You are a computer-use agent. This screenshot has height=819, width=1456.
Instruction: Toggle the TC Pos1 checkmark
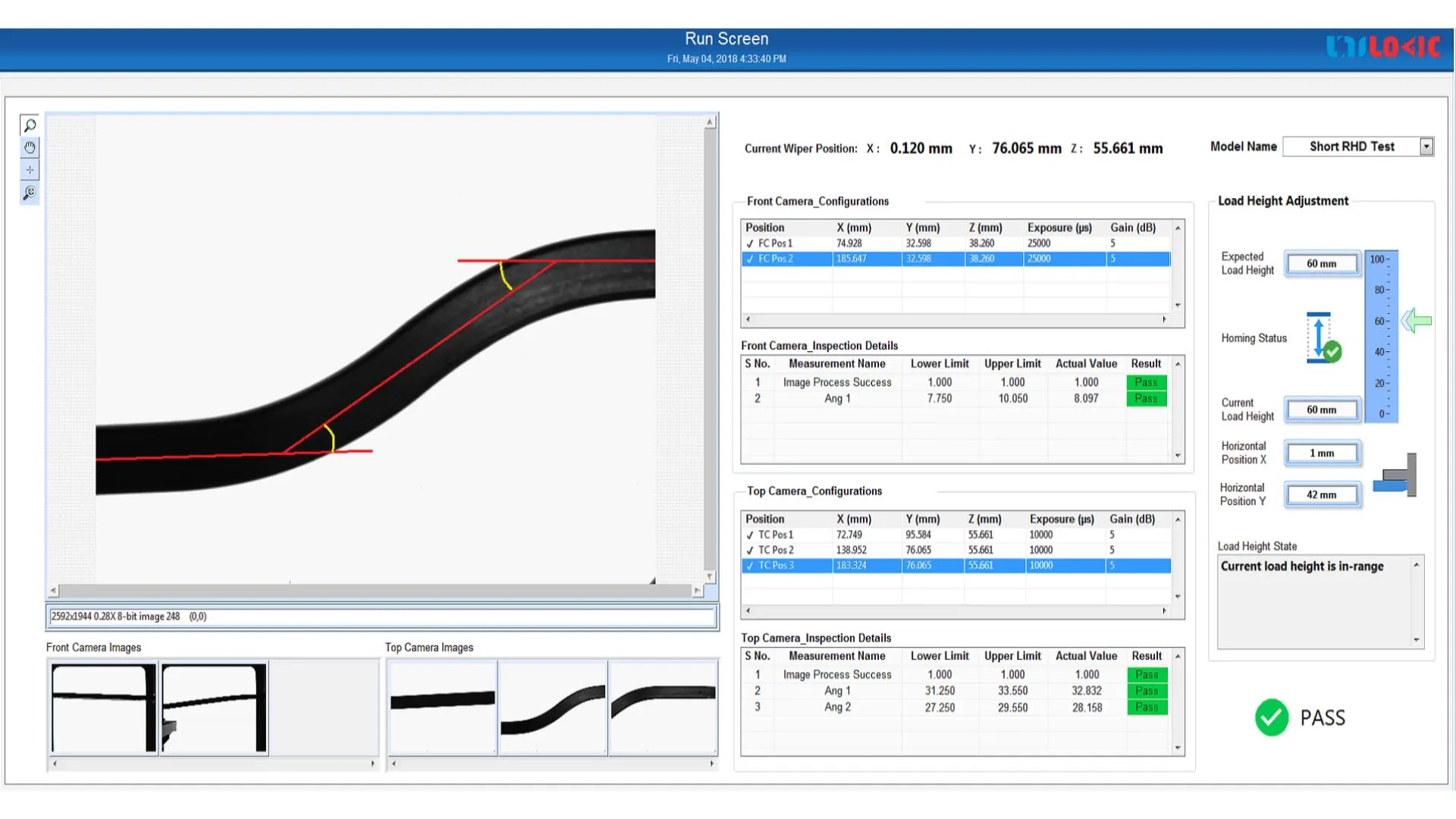coord(750,535)
